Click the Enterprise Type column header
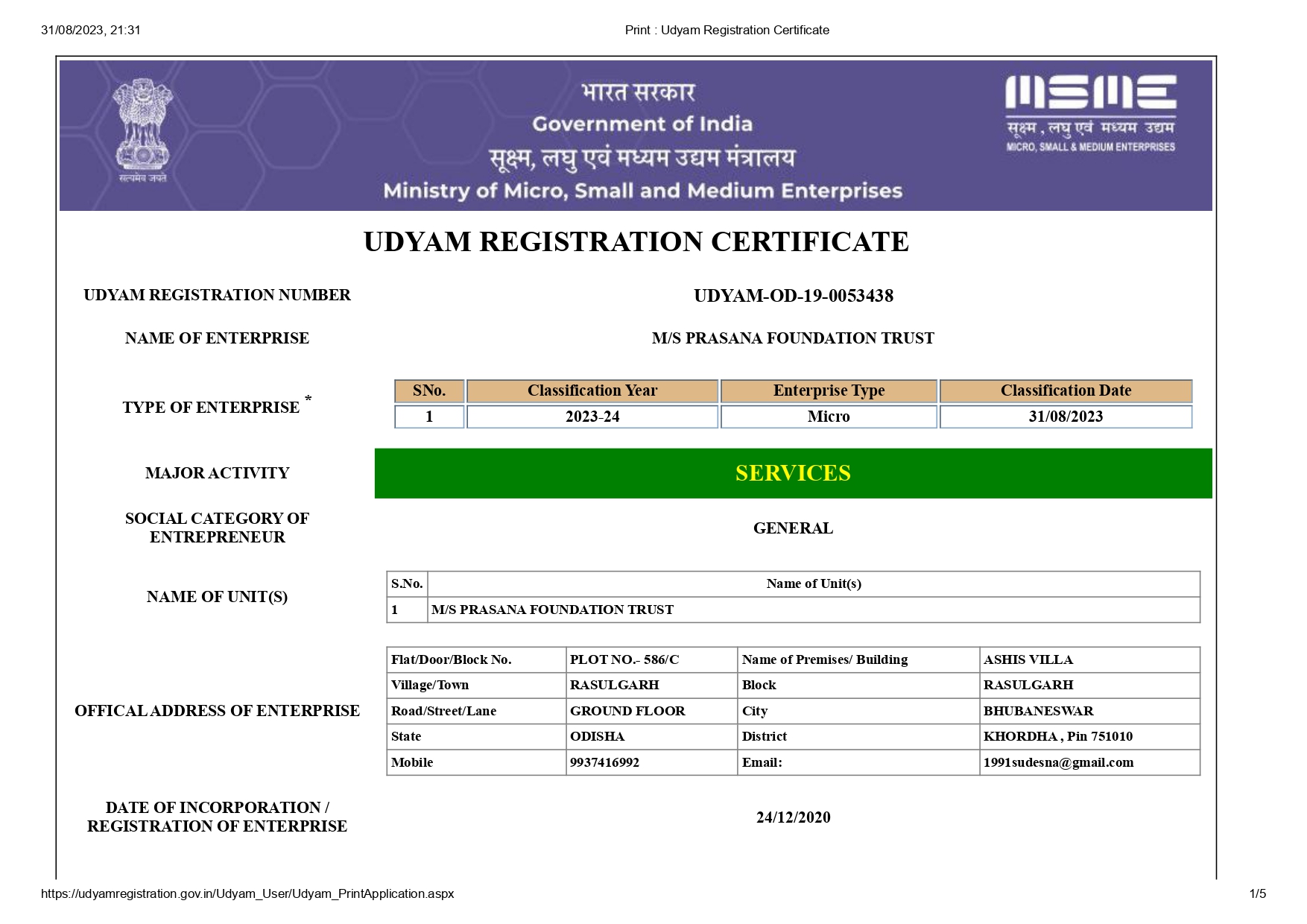This screenshot has width=1307, height=924. click(829, 391)
